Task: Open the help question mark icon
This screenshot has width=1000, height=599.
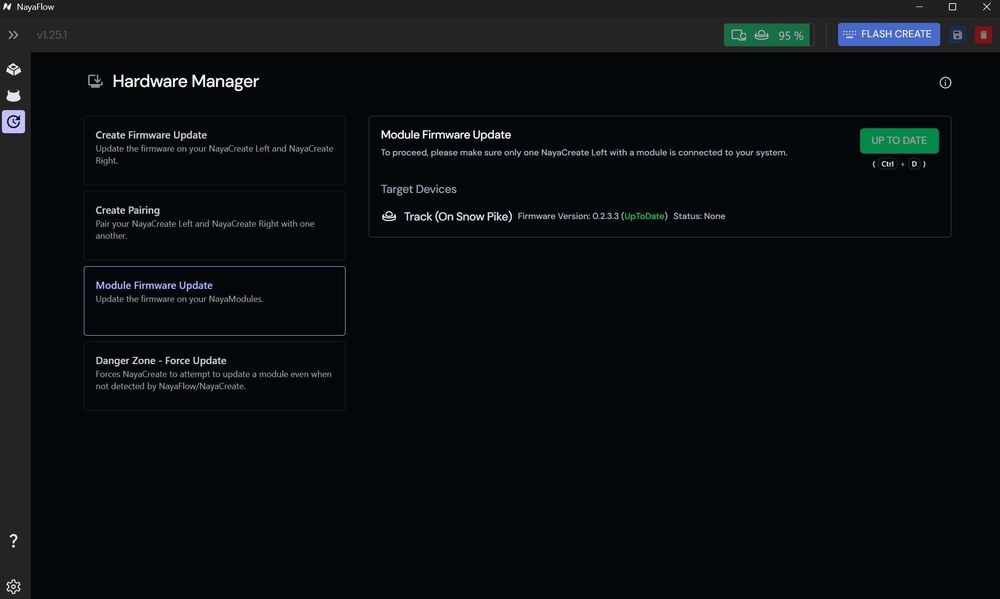Action: tap(13, 541)
